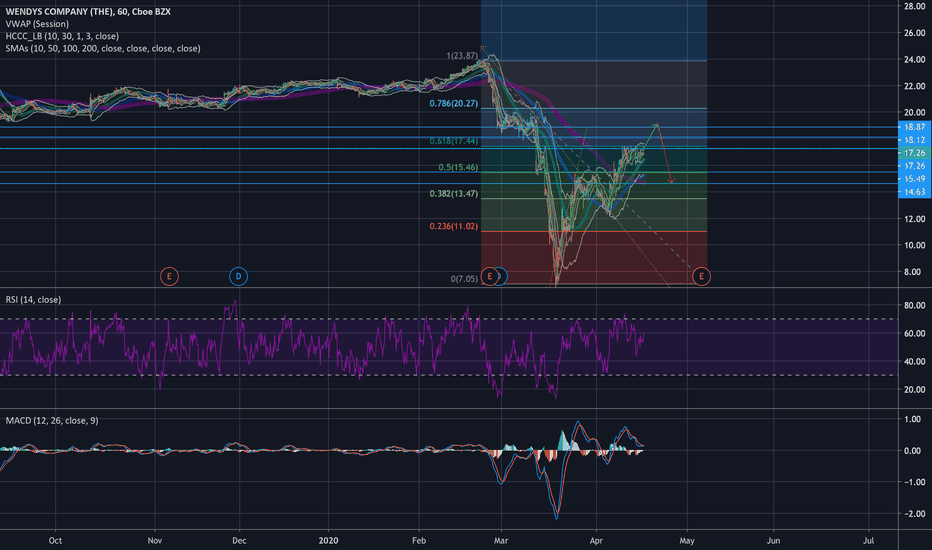The height and width of the screenshot is (550, 932).
Task: Click 22.00 on the price axis
Action: (914, 86)
